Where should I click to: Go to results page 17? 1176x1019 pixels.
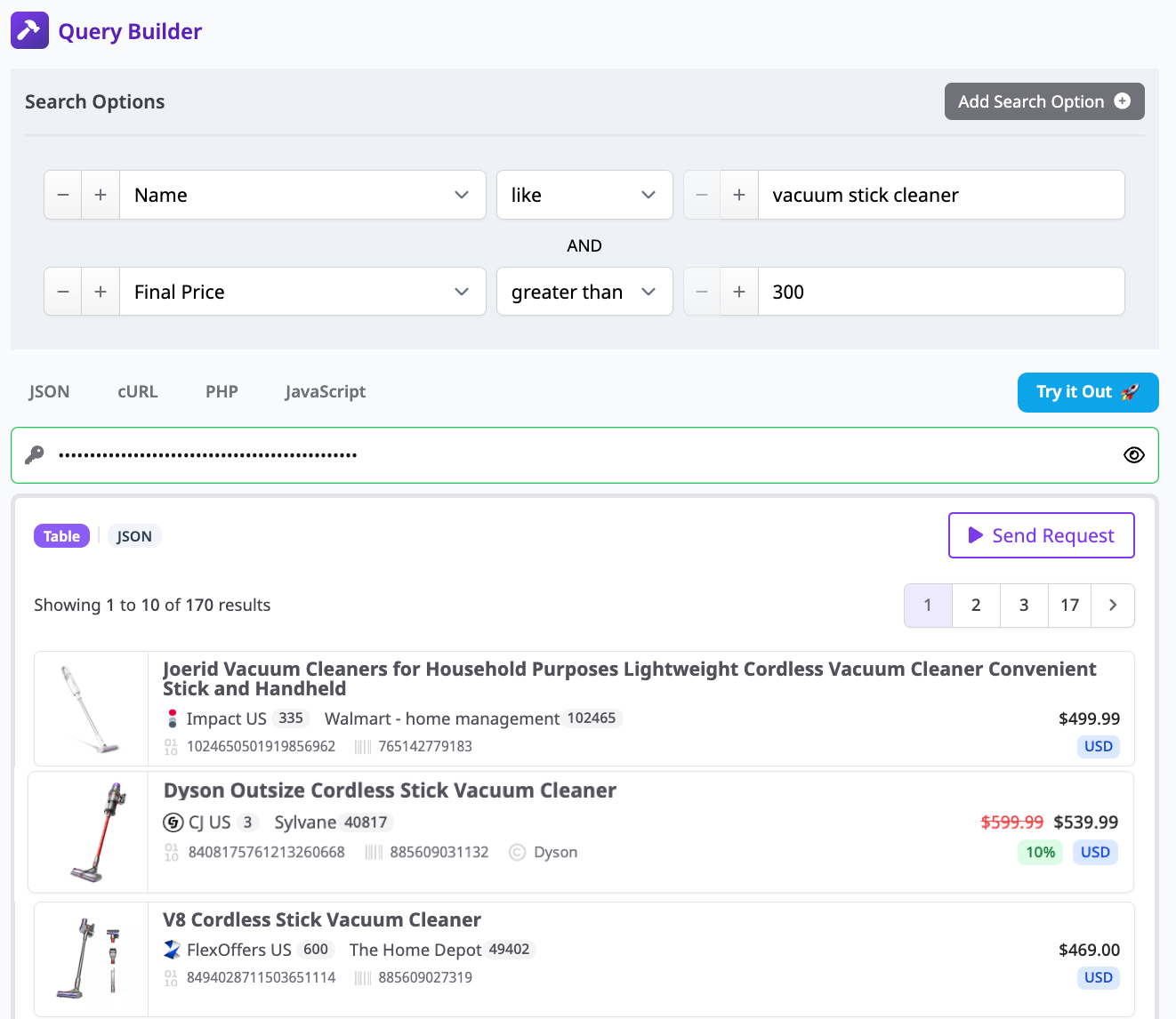tap(1070, 606)
